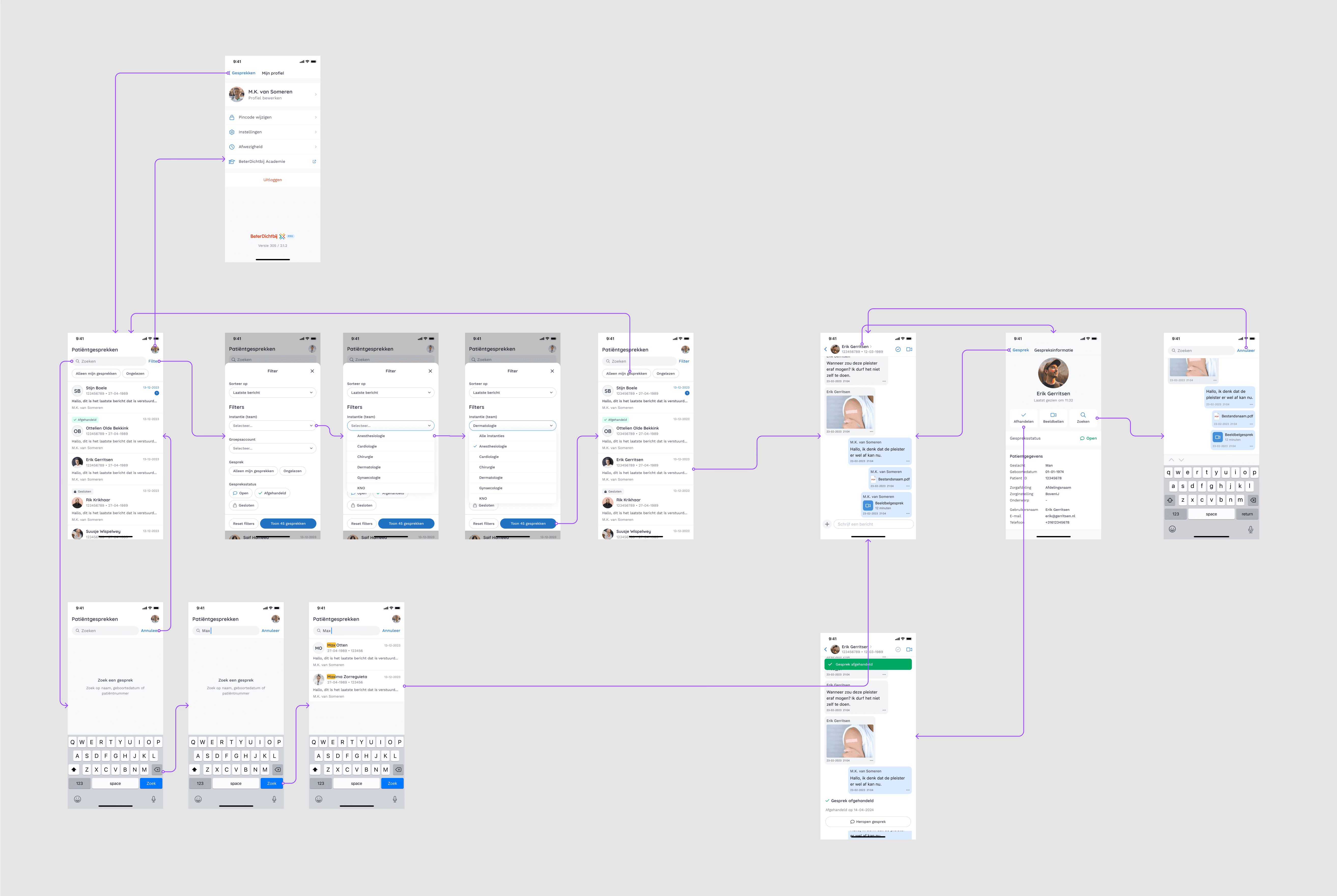
Task: Switch to the Gespreksinformatie tab
Action: coord(1053,350)
